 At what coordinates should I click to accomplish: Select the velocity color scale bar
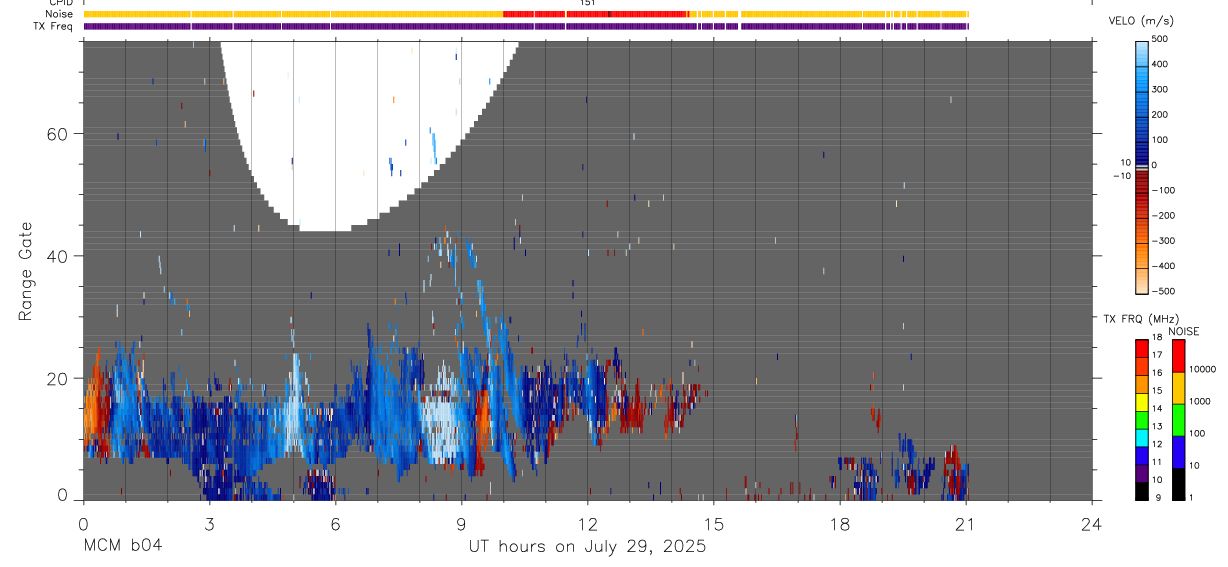1141,166
